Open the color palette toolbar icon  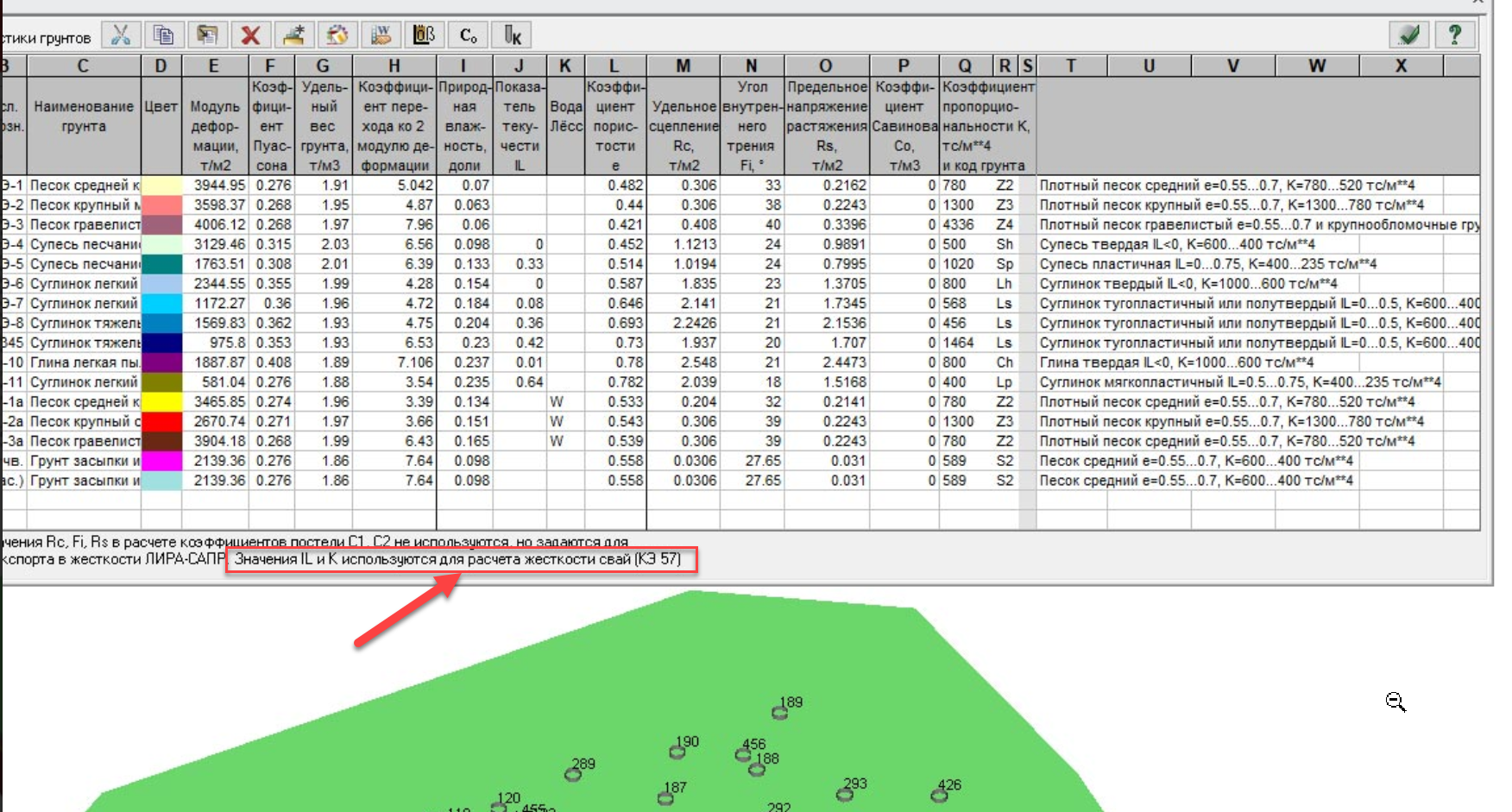[x=337, y=35]
